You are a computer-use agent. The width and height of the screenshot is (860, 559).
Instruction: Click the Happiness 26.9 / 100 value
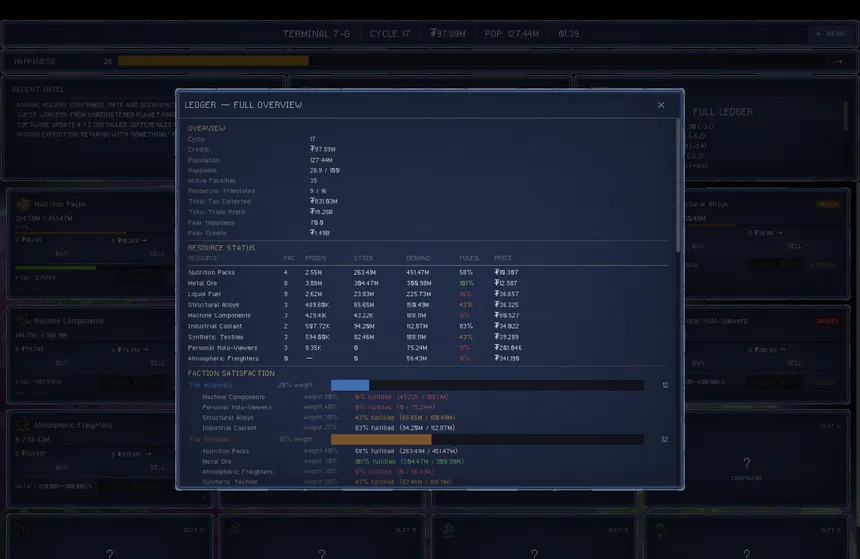tap(325, 171)
